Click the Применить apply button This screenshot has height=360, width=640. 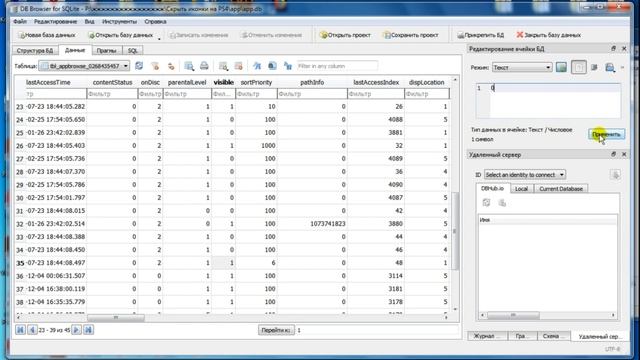606,134
